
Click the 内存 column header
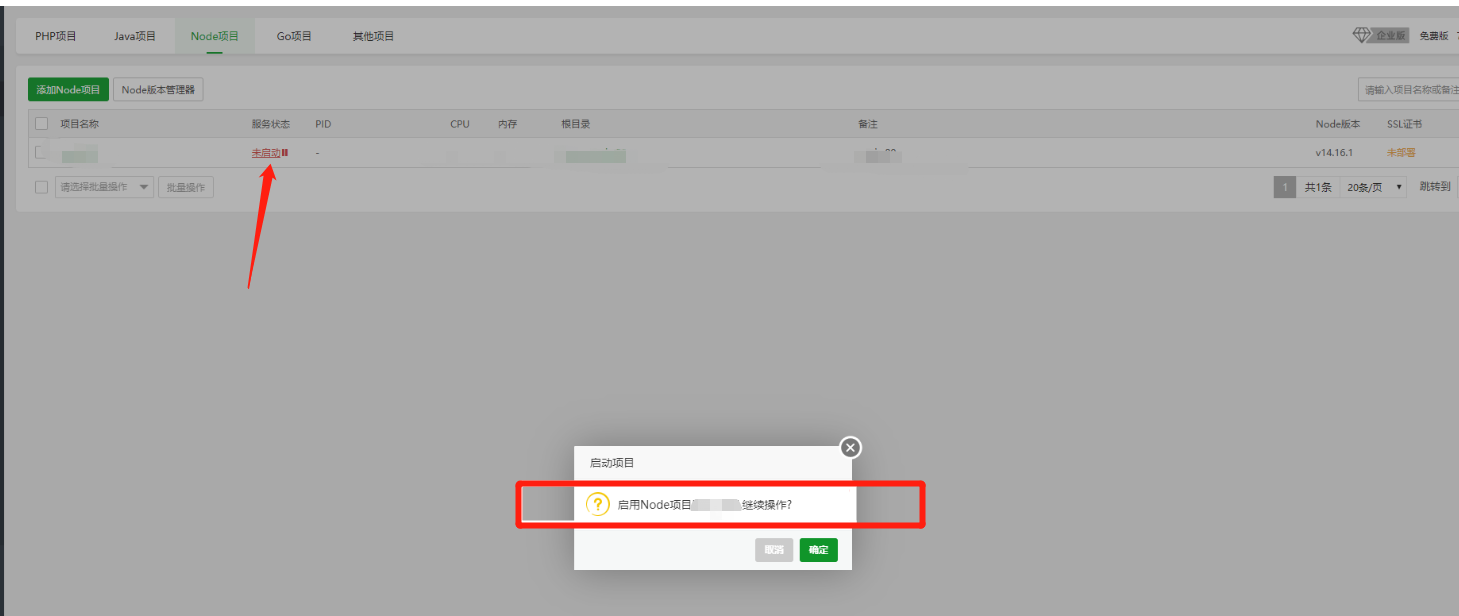pos(508,124)
